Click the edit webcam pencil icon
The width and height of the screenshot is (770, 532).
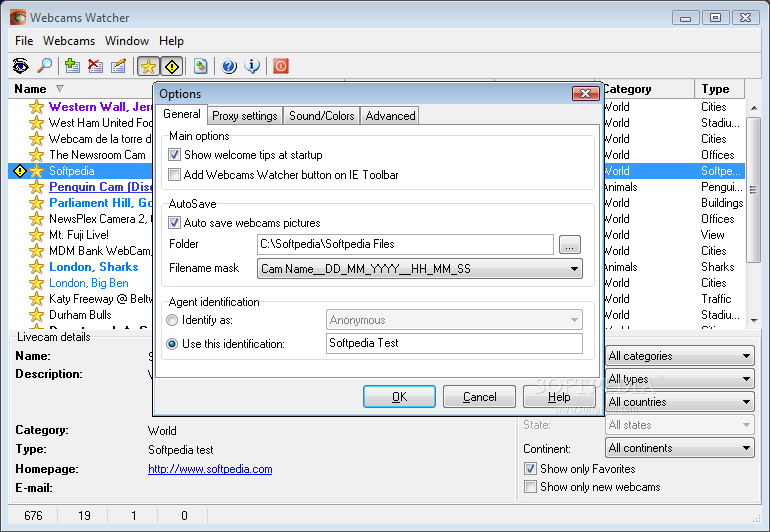[118, 65]
